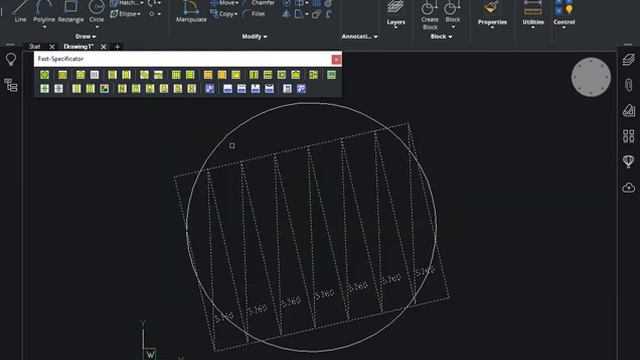
Task: Open the structure tree panel in the left sidebar
Action: click(11, 85)
